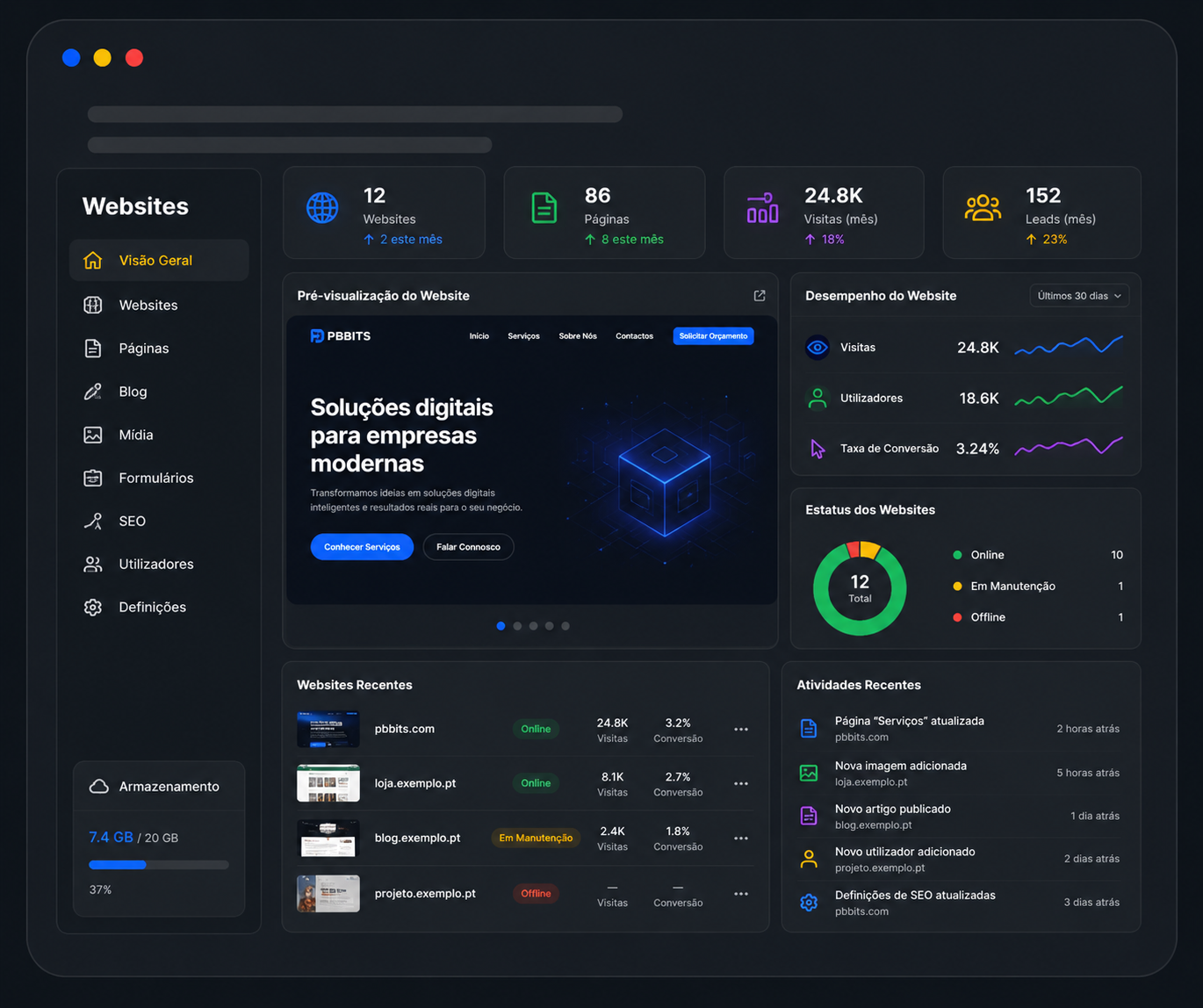This screenshot has width=1203, height=1008.
Task: Click the Páginas document icon in sidebar
Action: click(92, 348)
